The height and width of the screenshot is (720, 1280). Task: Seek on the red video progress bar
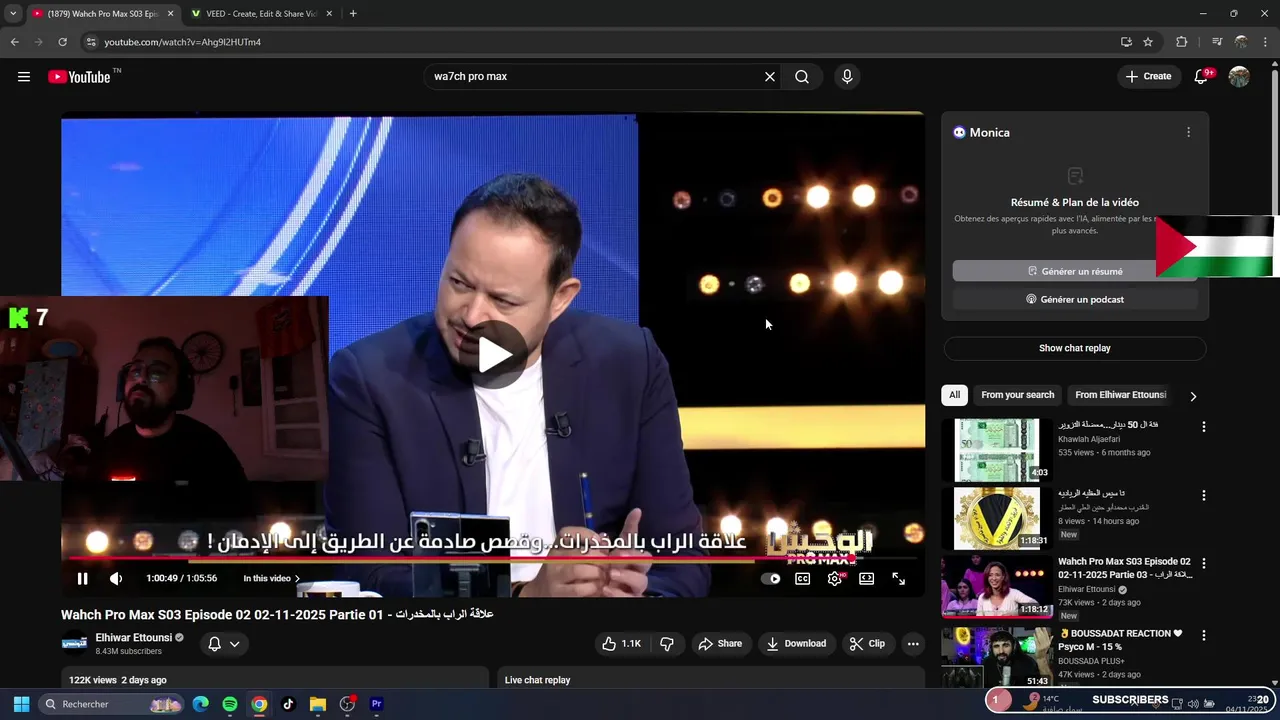click(492, 559)
